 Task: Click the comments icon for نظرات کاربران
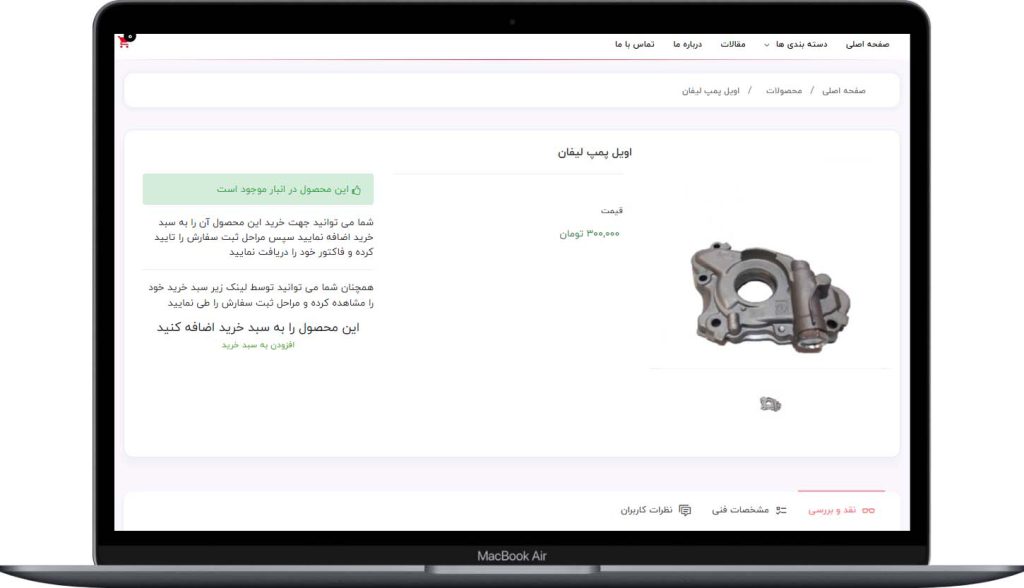[685, 510]
